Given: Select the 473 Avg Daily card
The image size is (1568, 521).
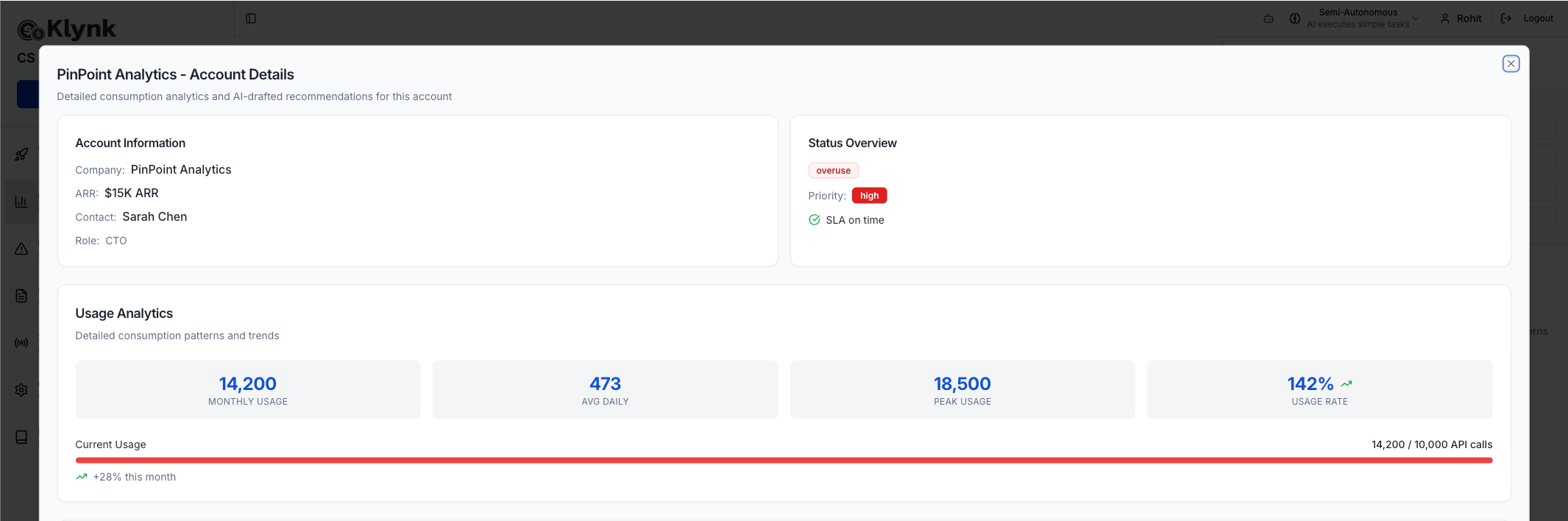Looking at the screenshot, I should [x=605, y=390].
